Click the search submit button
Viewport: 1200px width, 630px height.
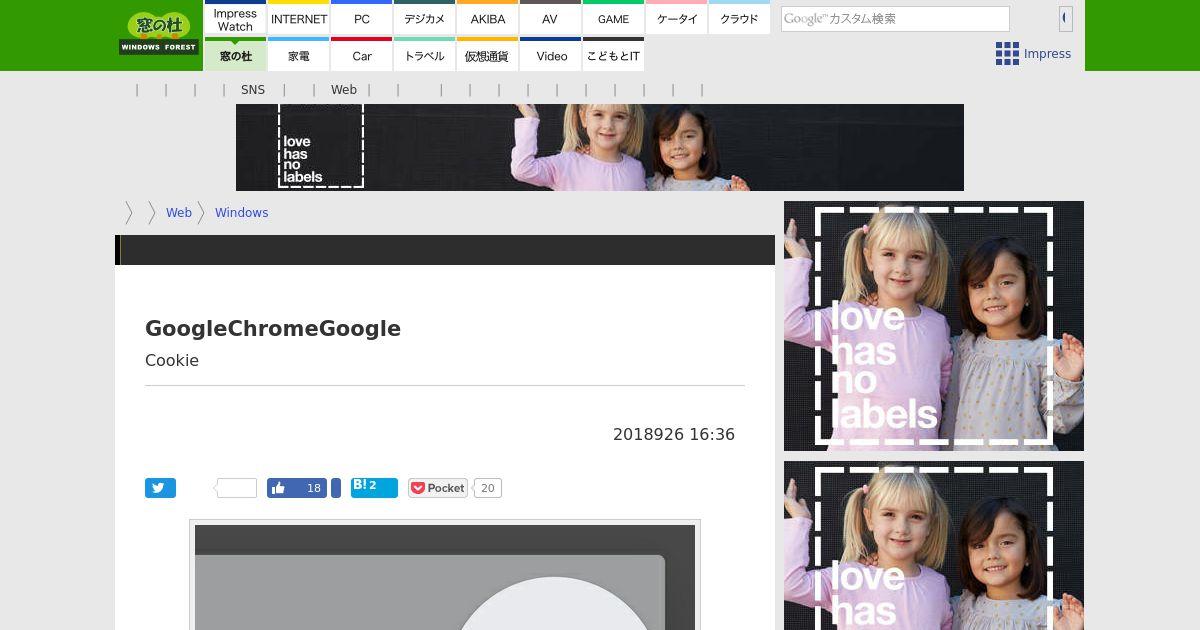(x=1065, y=18)
